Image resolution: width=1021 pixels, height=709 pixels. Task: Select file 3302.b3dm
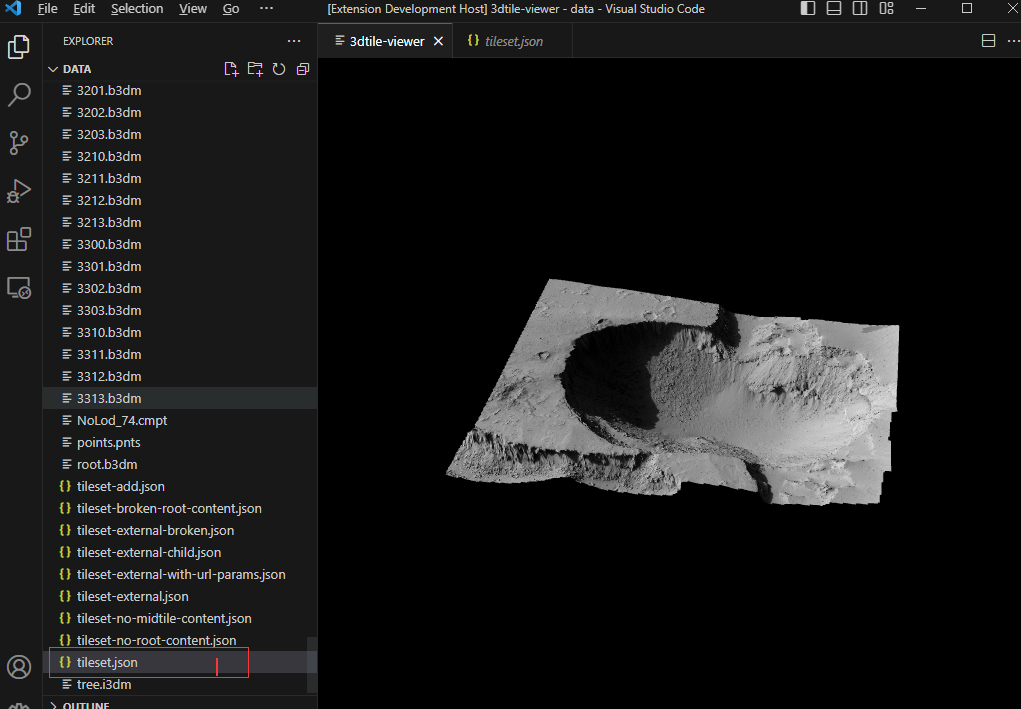180,288
